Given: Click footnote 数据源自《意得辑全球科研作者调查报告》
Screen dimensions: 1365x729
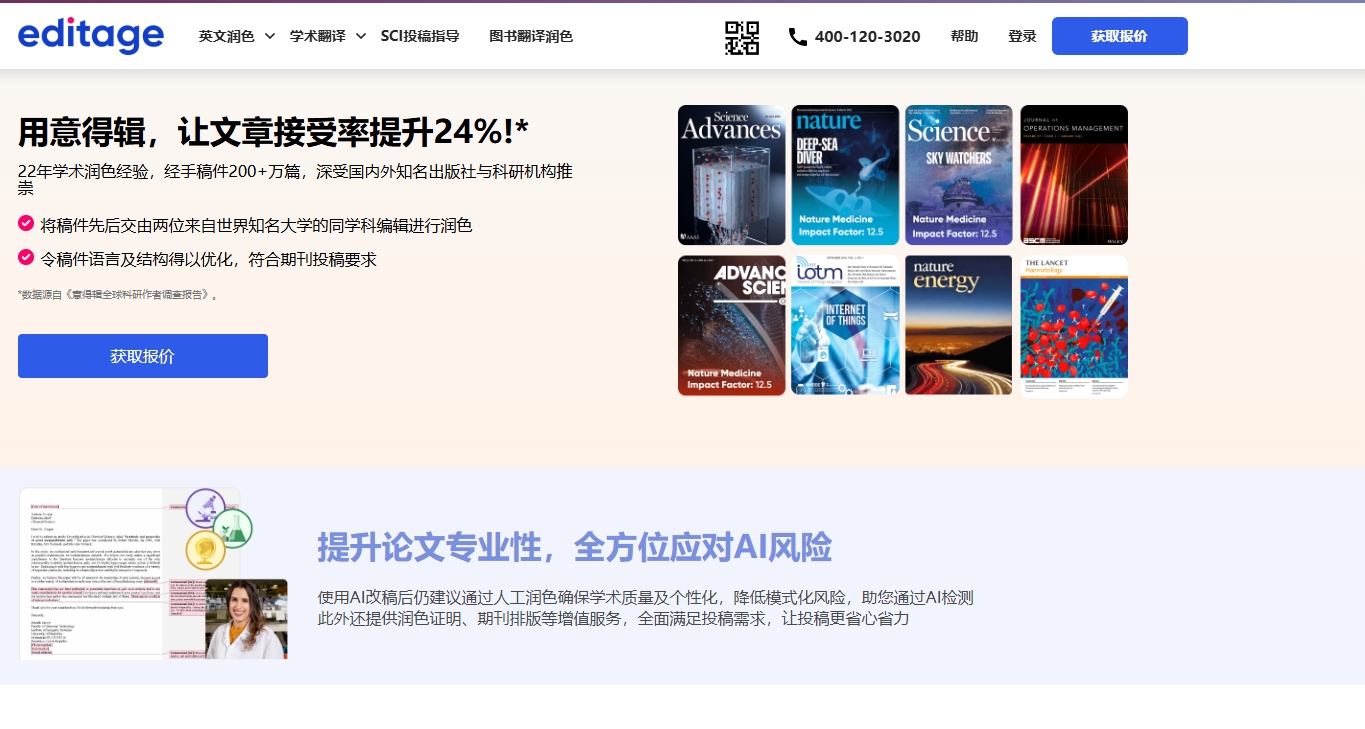Looking at the screenshot, I should [118, 295].
